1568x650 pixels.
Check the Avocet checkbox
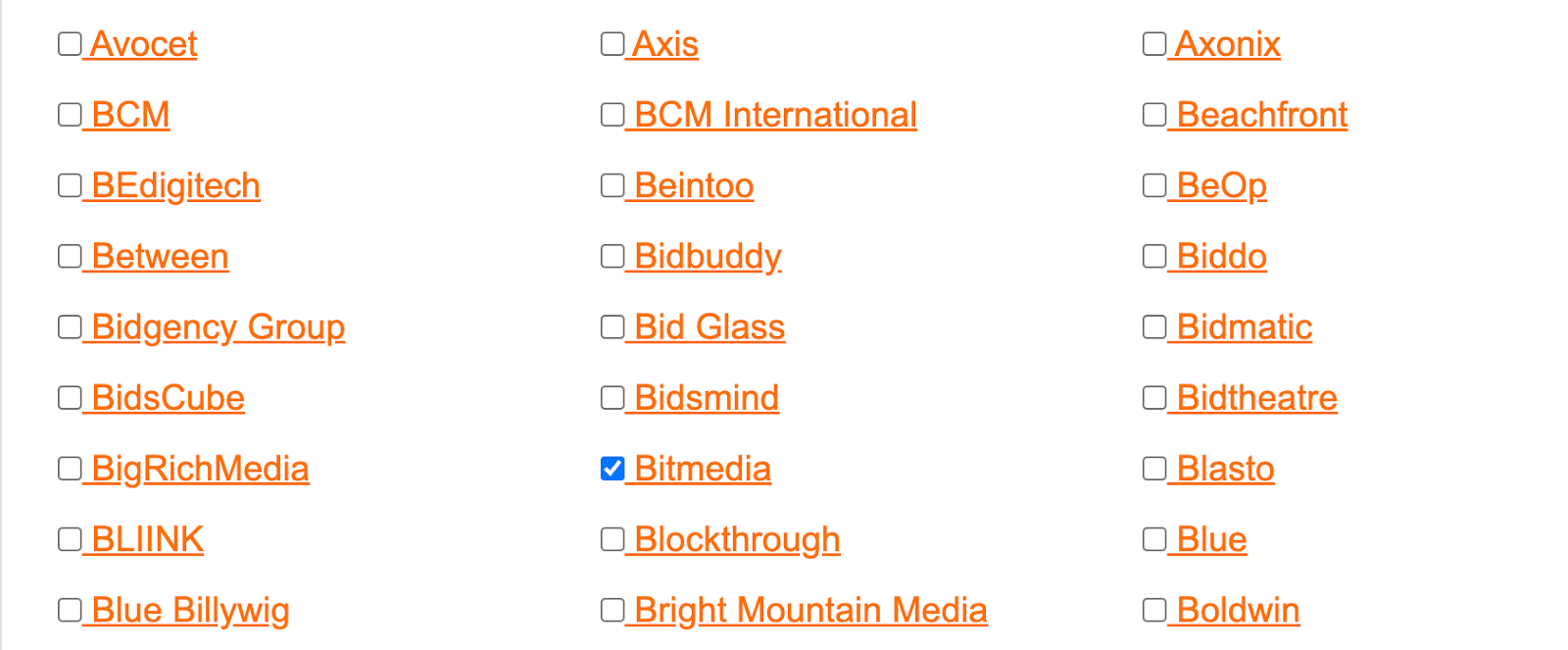click(70, 44)
